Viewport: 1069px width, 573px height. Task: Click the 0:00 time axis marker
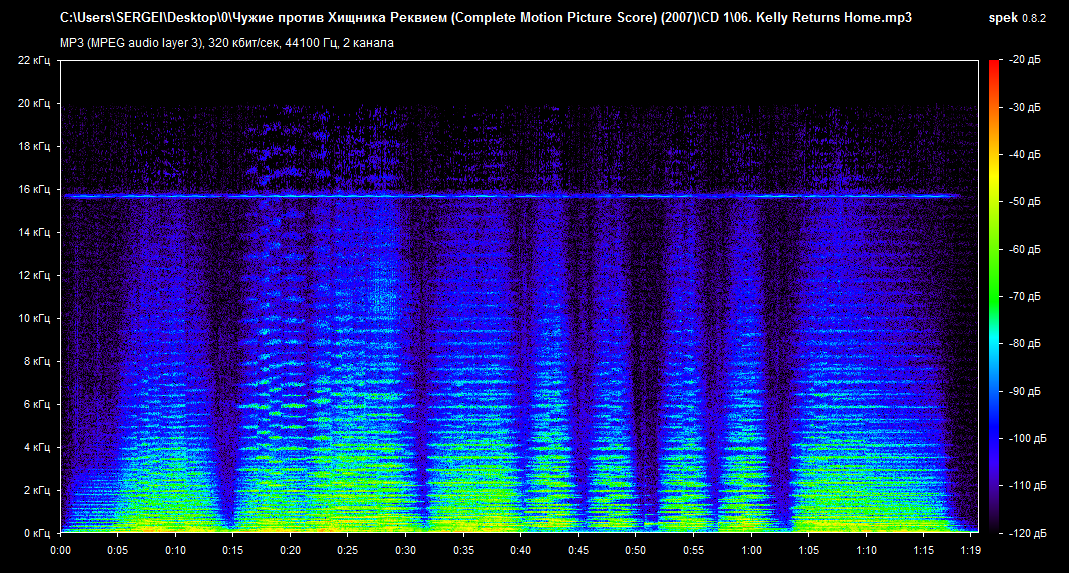coord(60,549)
